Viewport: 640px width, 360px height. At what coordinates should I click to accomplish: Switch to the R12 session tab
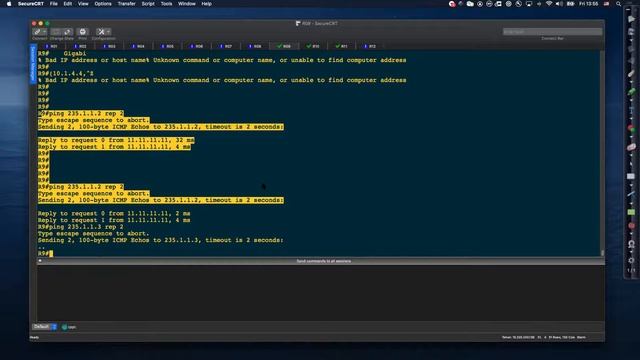pyautogui.click(x=370, y=46)
